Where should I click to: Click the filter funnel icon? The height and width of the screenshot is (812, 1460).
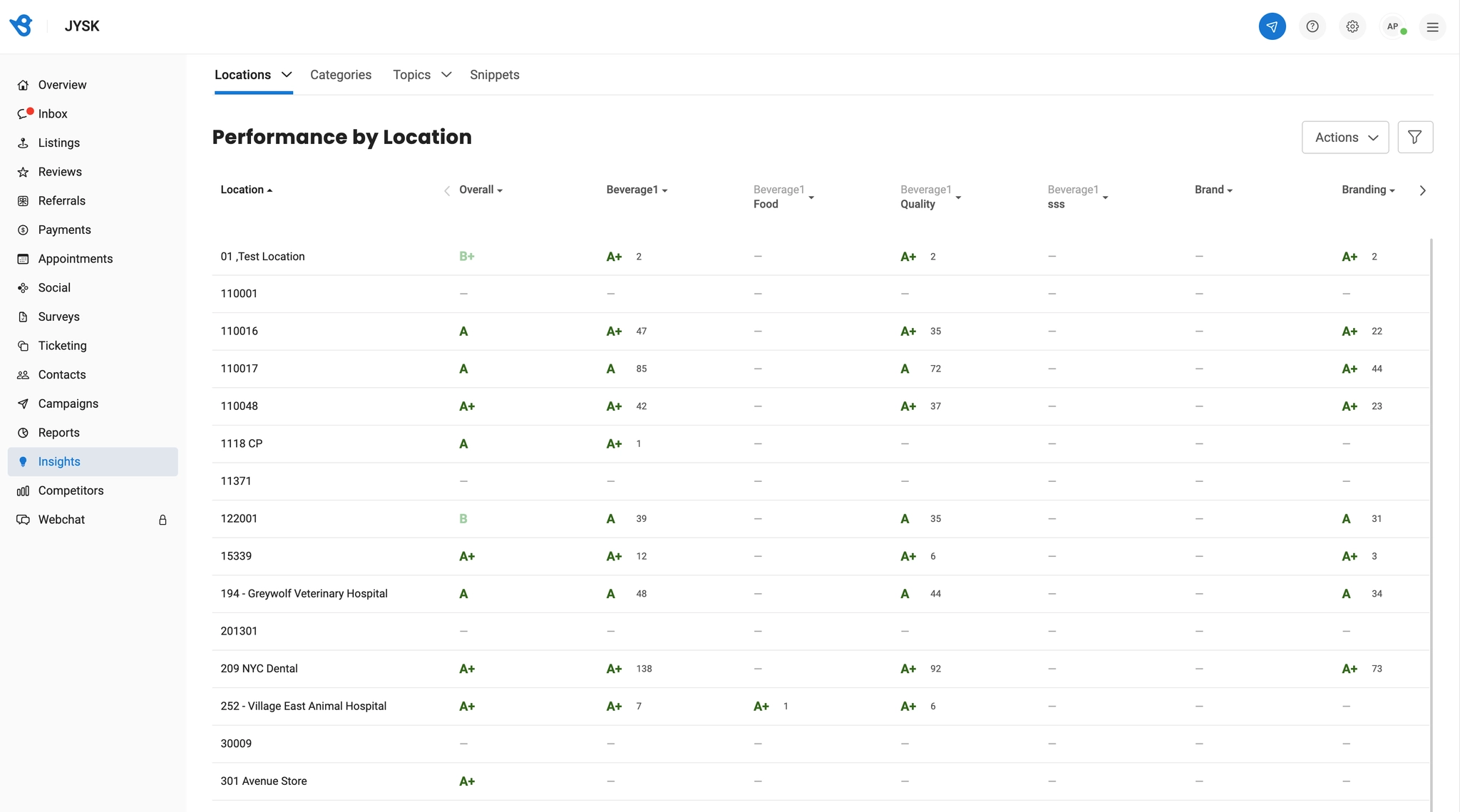tap(1415, 137)
